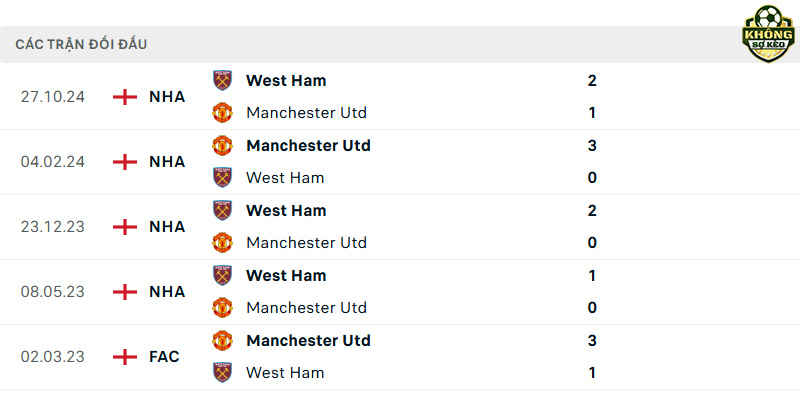This screenshot has height=400, width=800.
Task: Click Manchester Utd score 3 in FAC match
Action: pos(592,340)
